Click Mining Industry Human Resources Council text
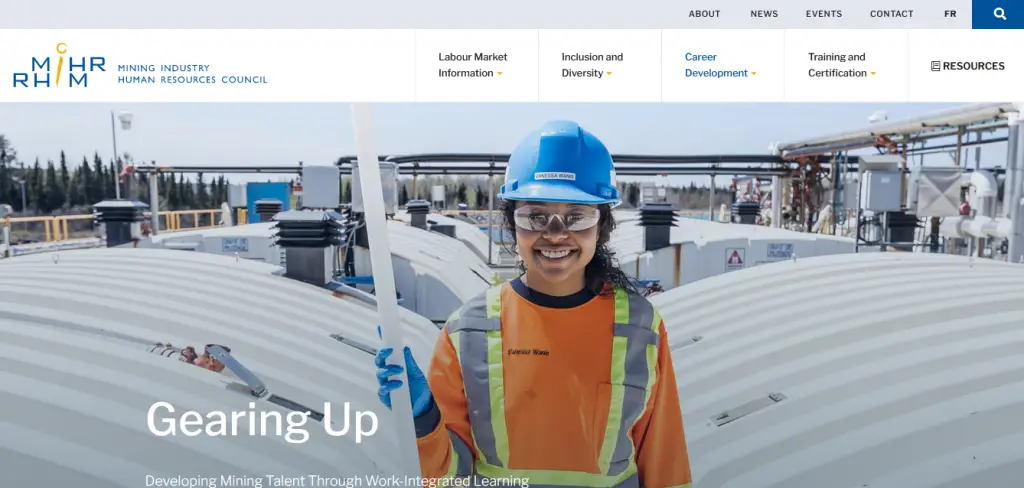 point(192,74)
